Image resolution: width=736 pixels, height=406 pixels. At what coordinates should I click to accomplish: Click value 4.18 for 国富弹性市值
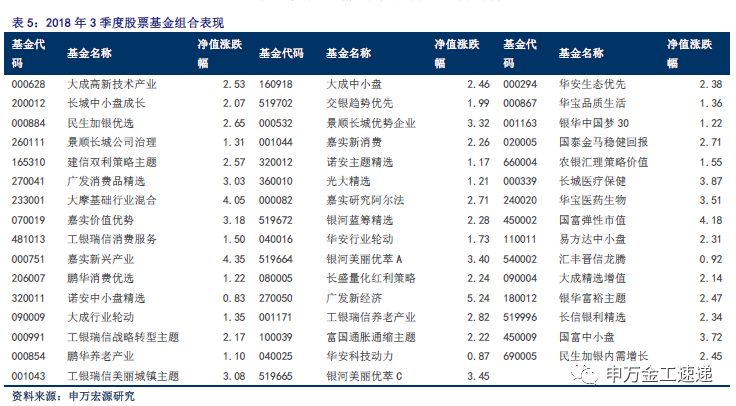pyautogui.click(x=711, y=220)
